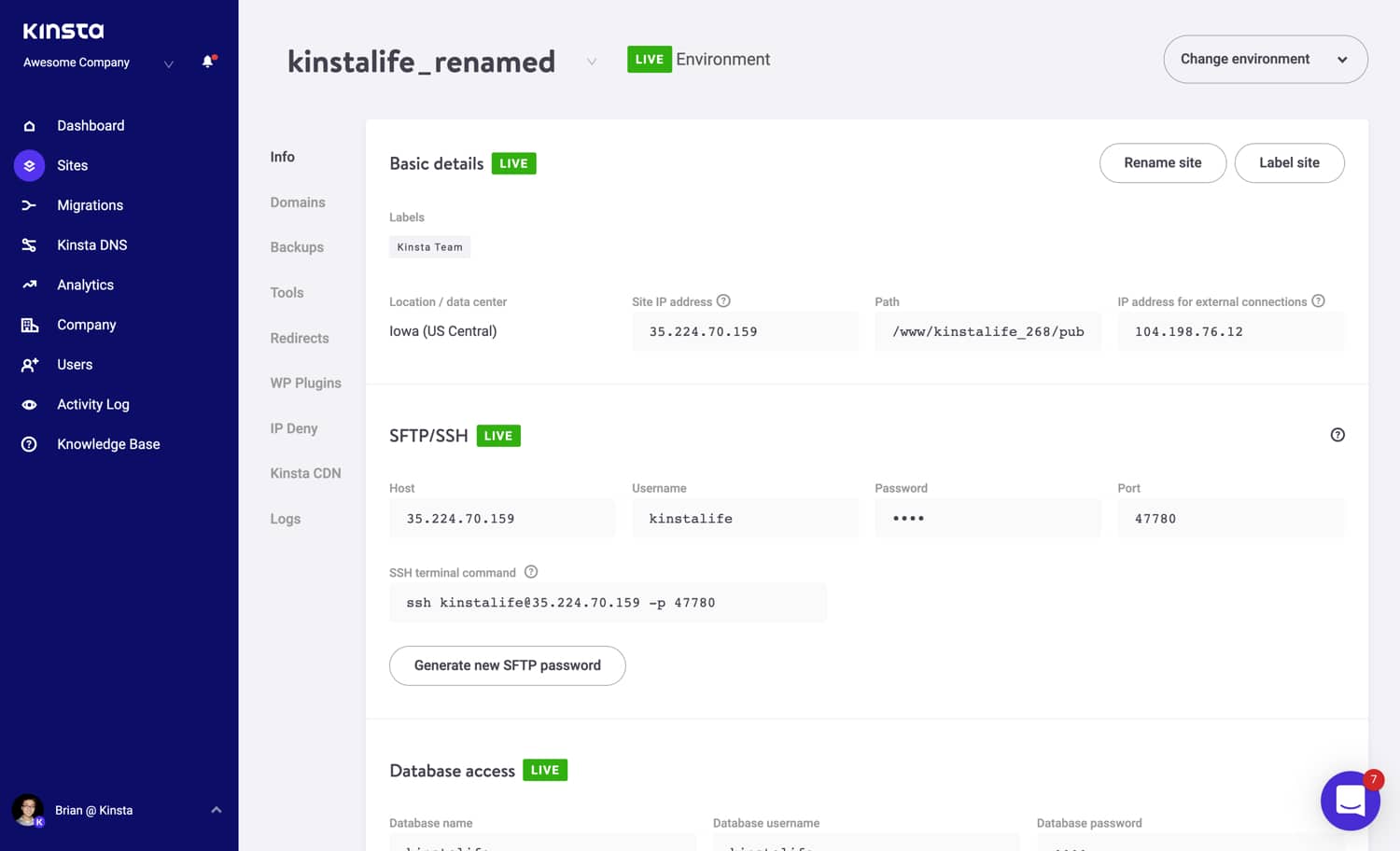The width and height of the screenshot is (1400, 851).
Task: Click Iowa (US Central) location text
Action: [x=443, y=331]
